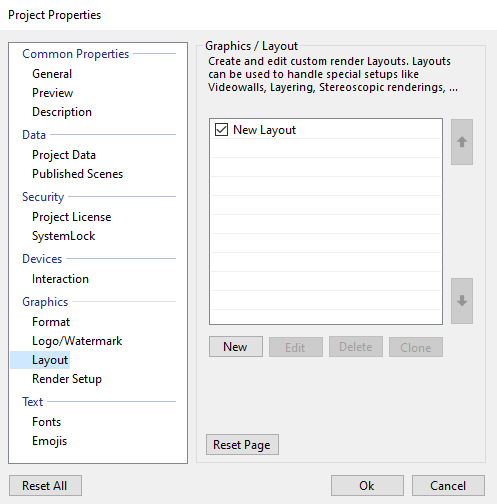Open Published Scenes settings

point(78,174)
